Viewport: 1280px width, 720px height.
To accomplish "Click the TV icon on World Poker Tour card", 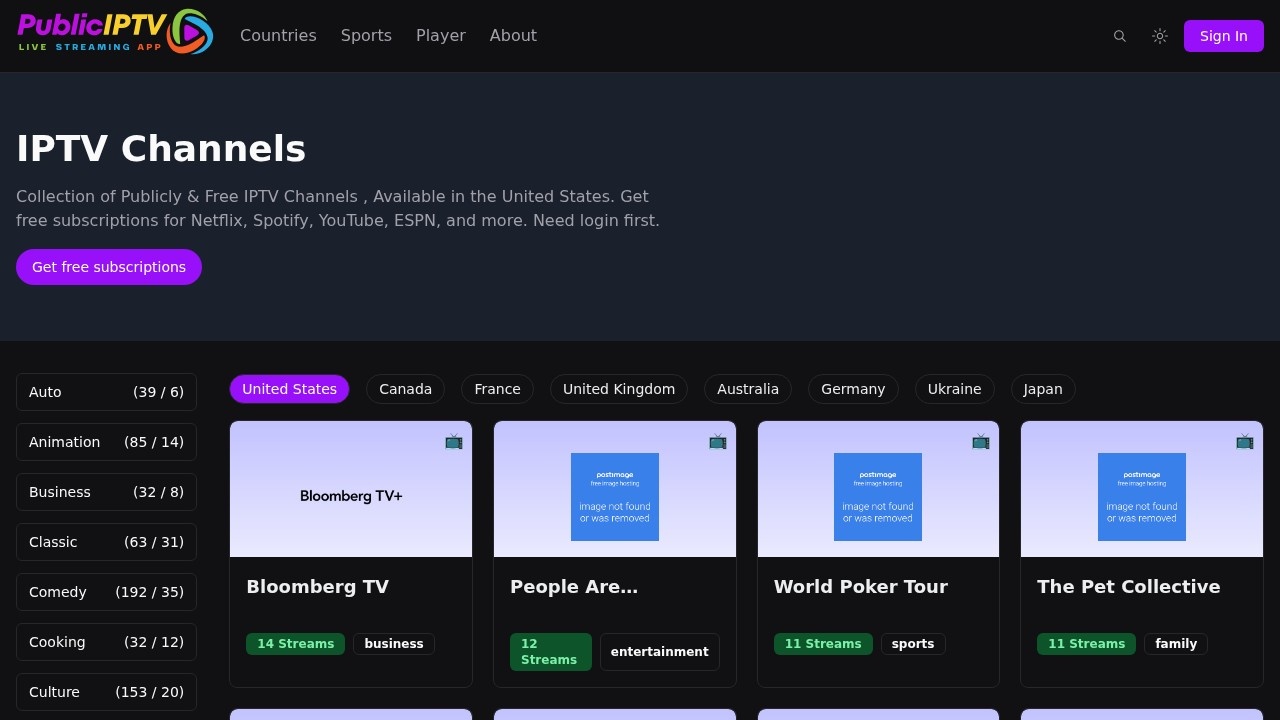I will click(981, 441).
